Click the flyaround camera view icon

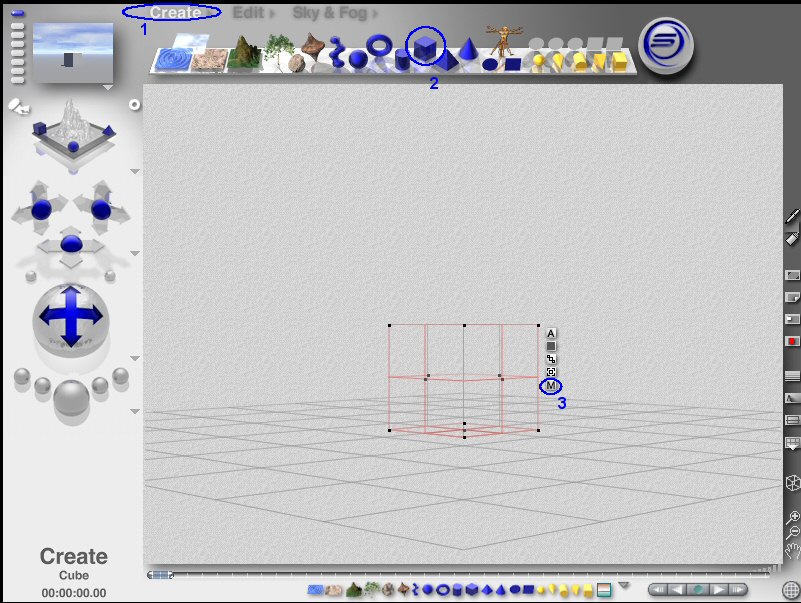(x=19, y=106)
